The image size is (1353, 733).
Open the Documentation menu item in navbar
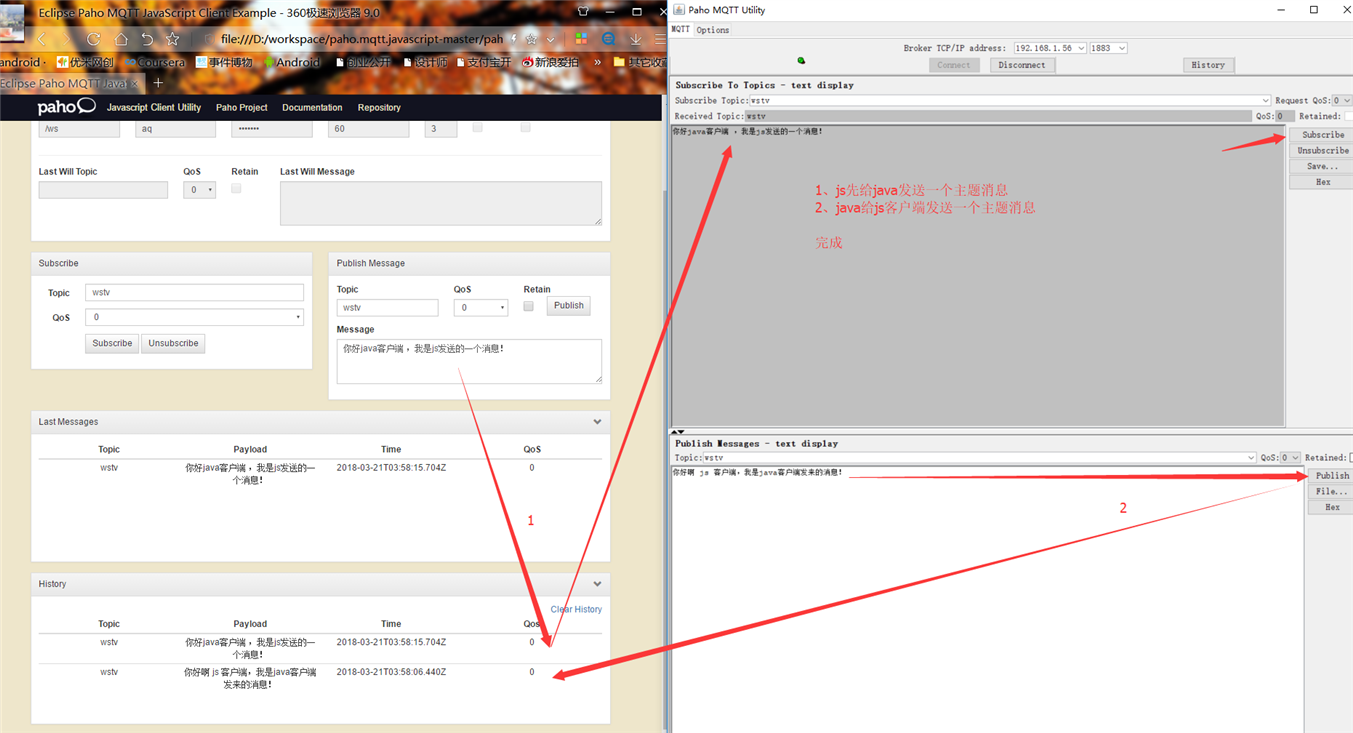(x=312, y=107)
